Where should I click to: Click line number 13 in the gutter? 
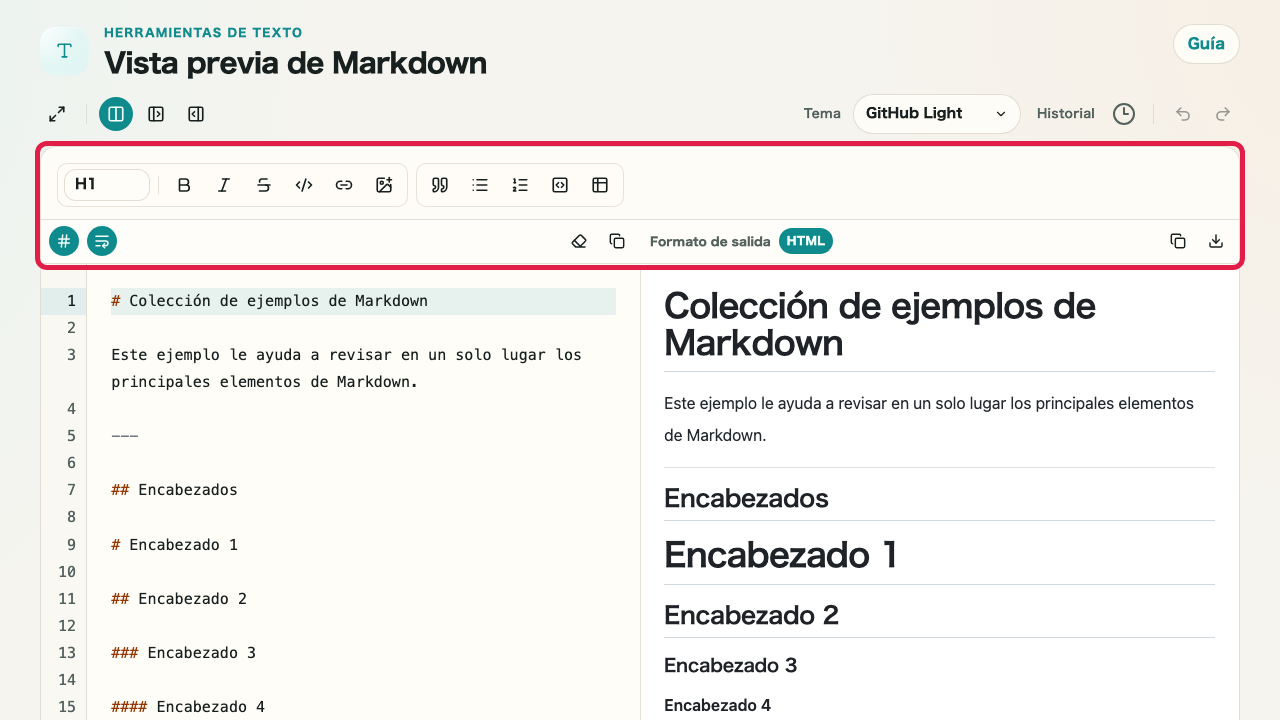tap(67, 653)
